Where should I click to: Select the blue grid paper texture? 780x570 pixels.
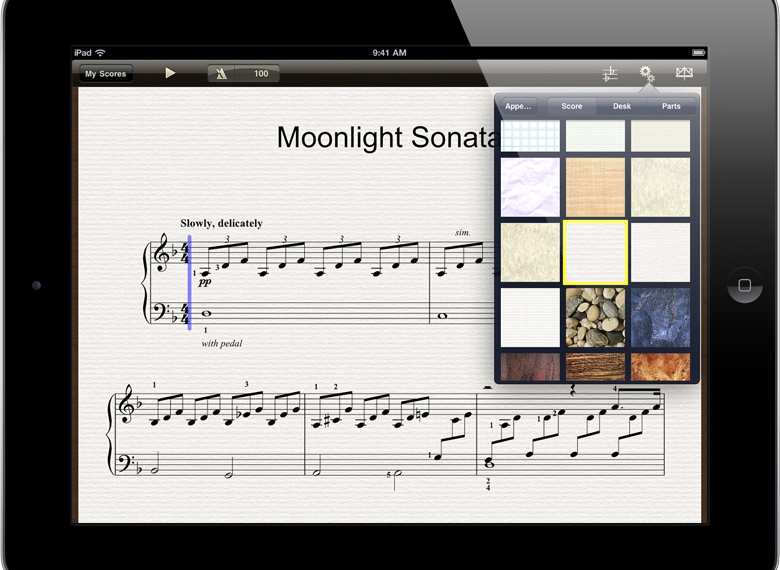pyautogui.click(x=530, y=136)
